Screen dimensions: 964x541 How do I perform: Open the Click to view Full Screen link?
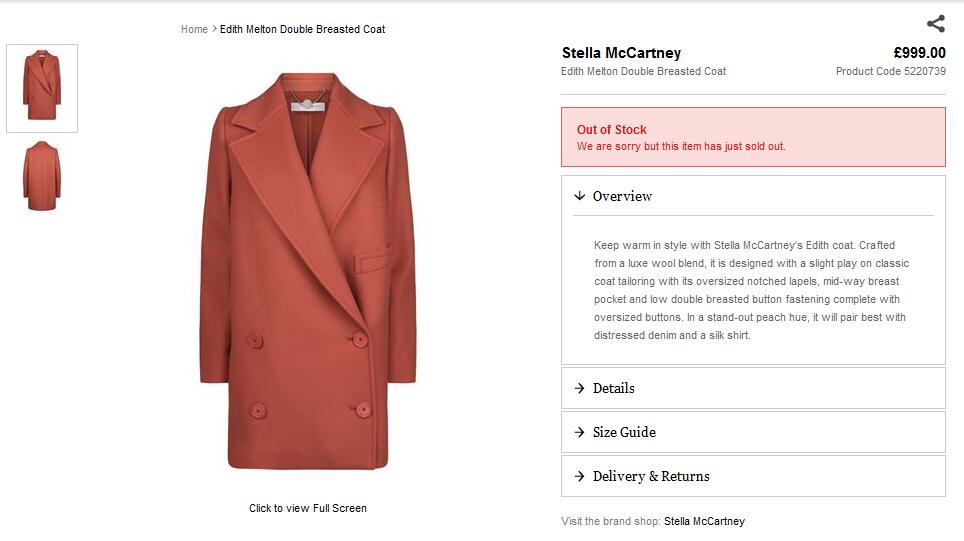click(308, 508)
